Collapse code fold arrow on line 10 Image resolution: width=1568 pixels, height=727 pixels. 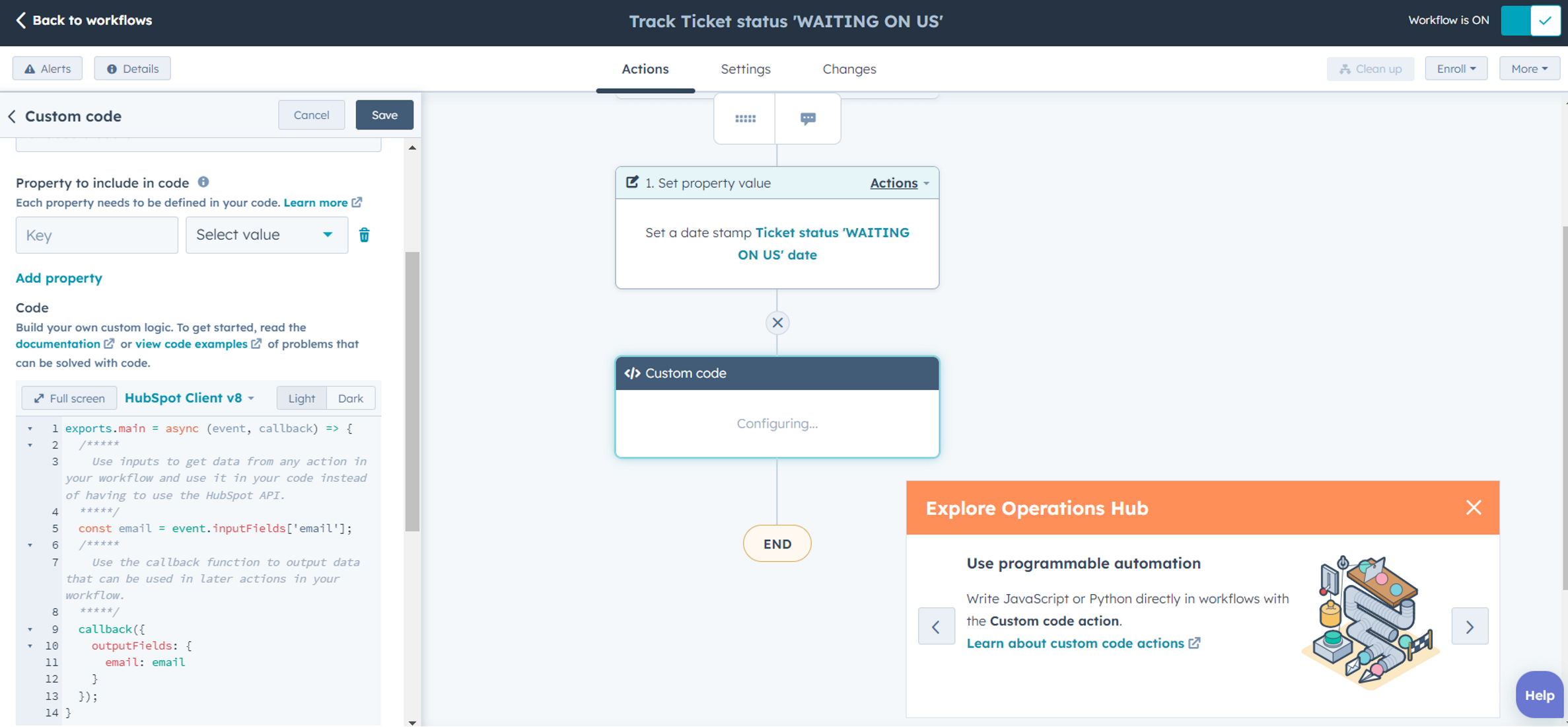coord(30,646)
